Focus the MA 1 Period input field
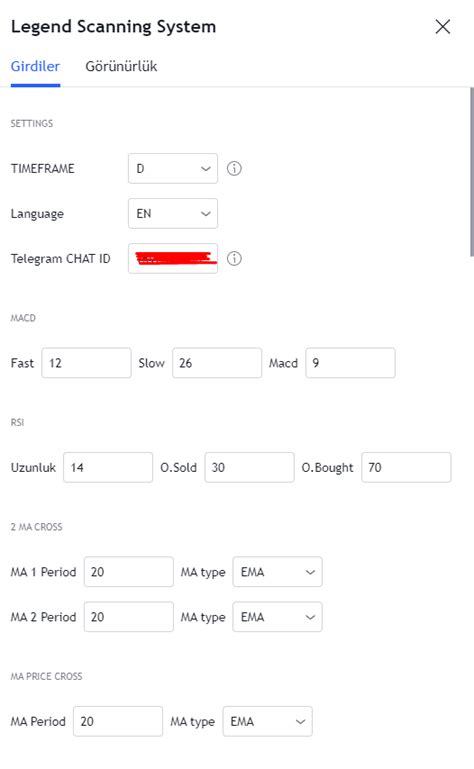The image size is (474, 769). 129,572
